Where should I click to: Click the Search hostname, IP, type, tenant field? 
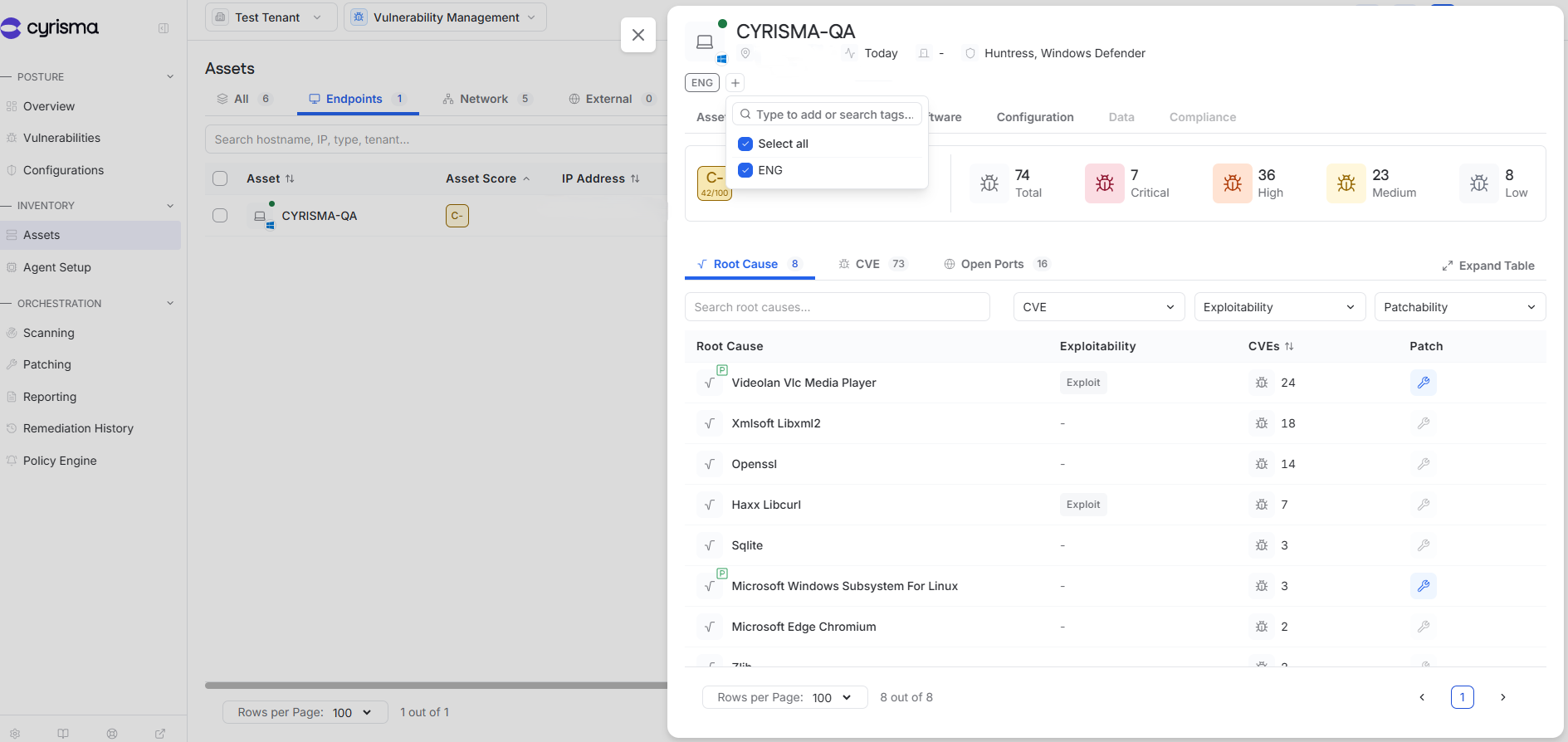437,139
